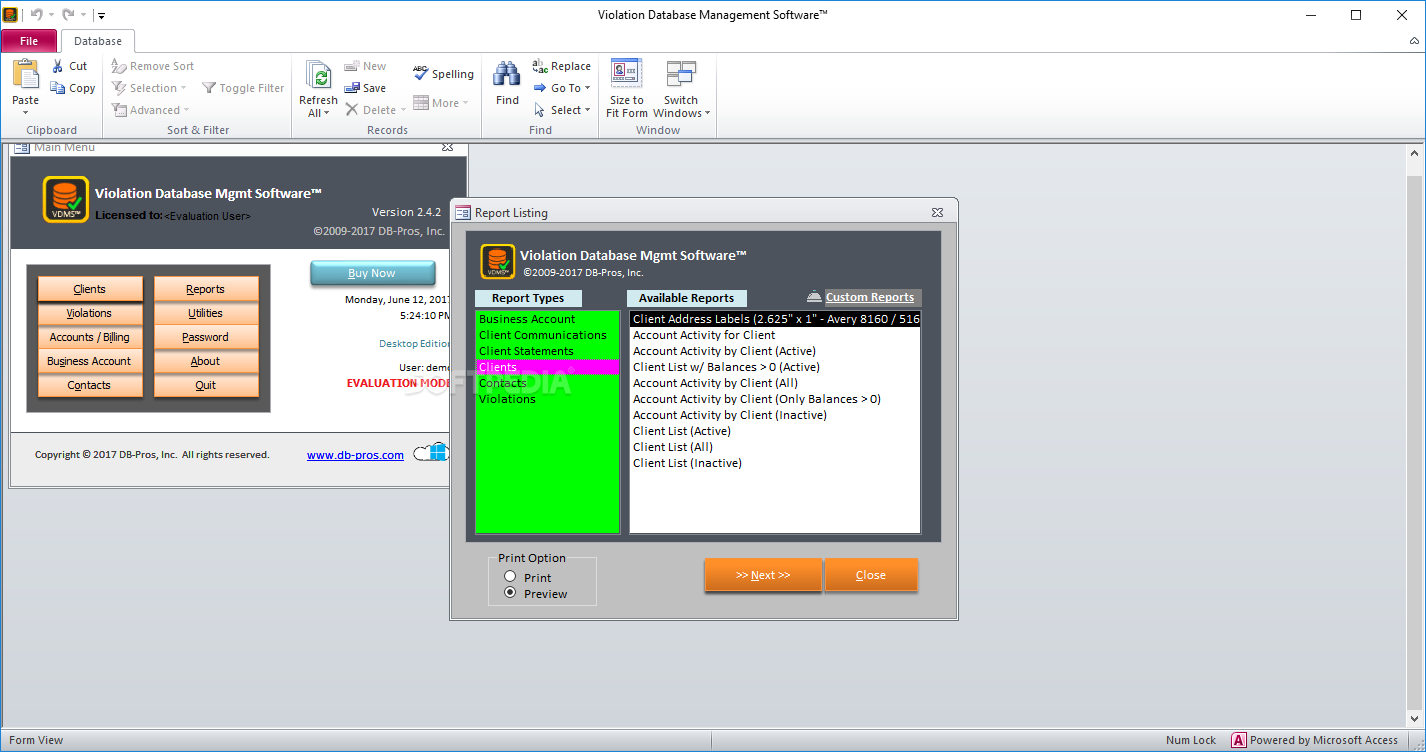Open the File tab

29,41
